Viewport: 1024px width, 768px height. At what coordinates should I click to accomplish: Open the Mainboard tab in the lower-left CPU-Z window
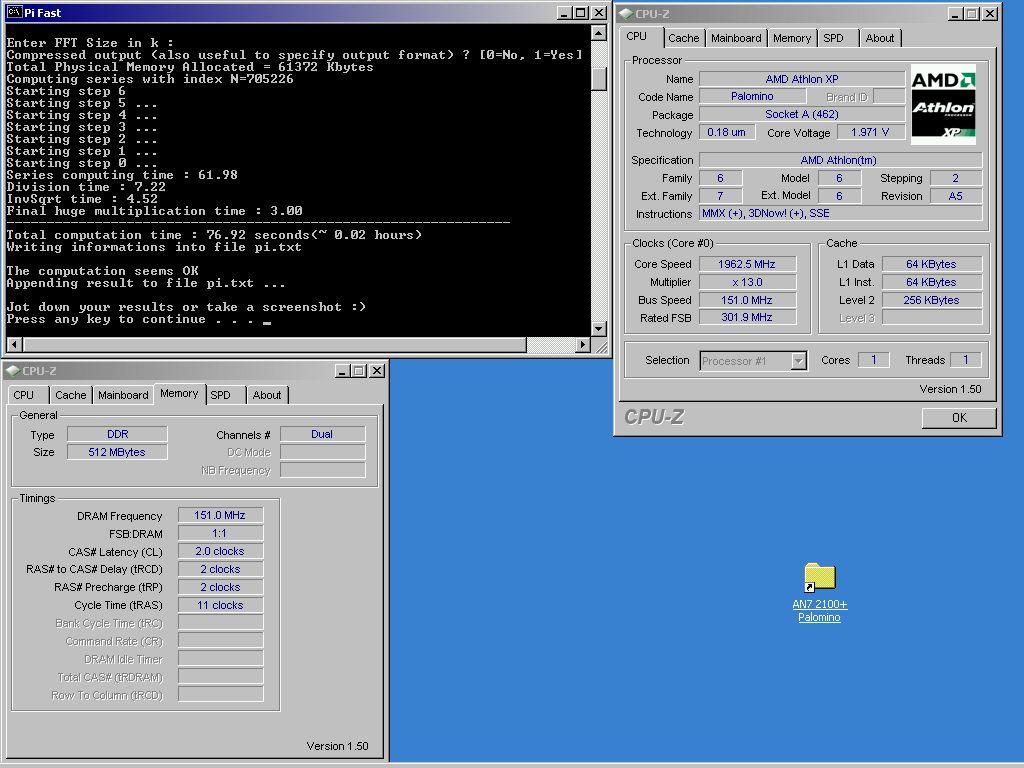click(123, 395)
